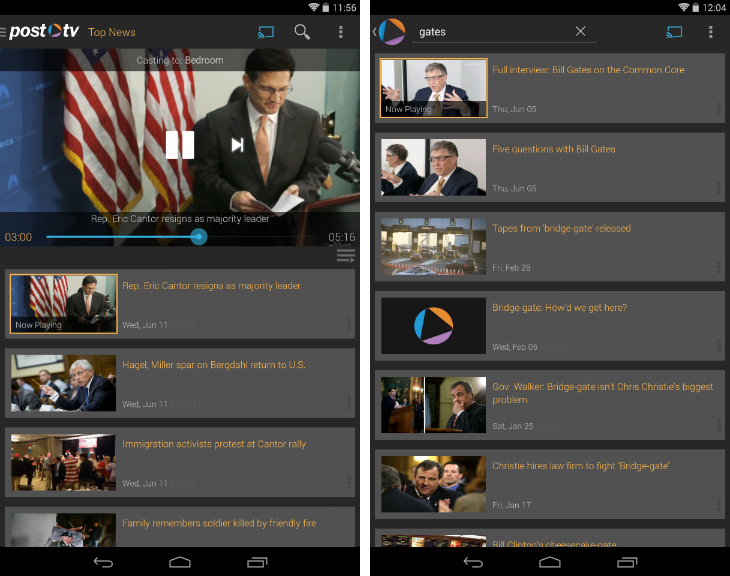Open 'Christie hires law firm' result
730x576 pixels.
point(580,466)
